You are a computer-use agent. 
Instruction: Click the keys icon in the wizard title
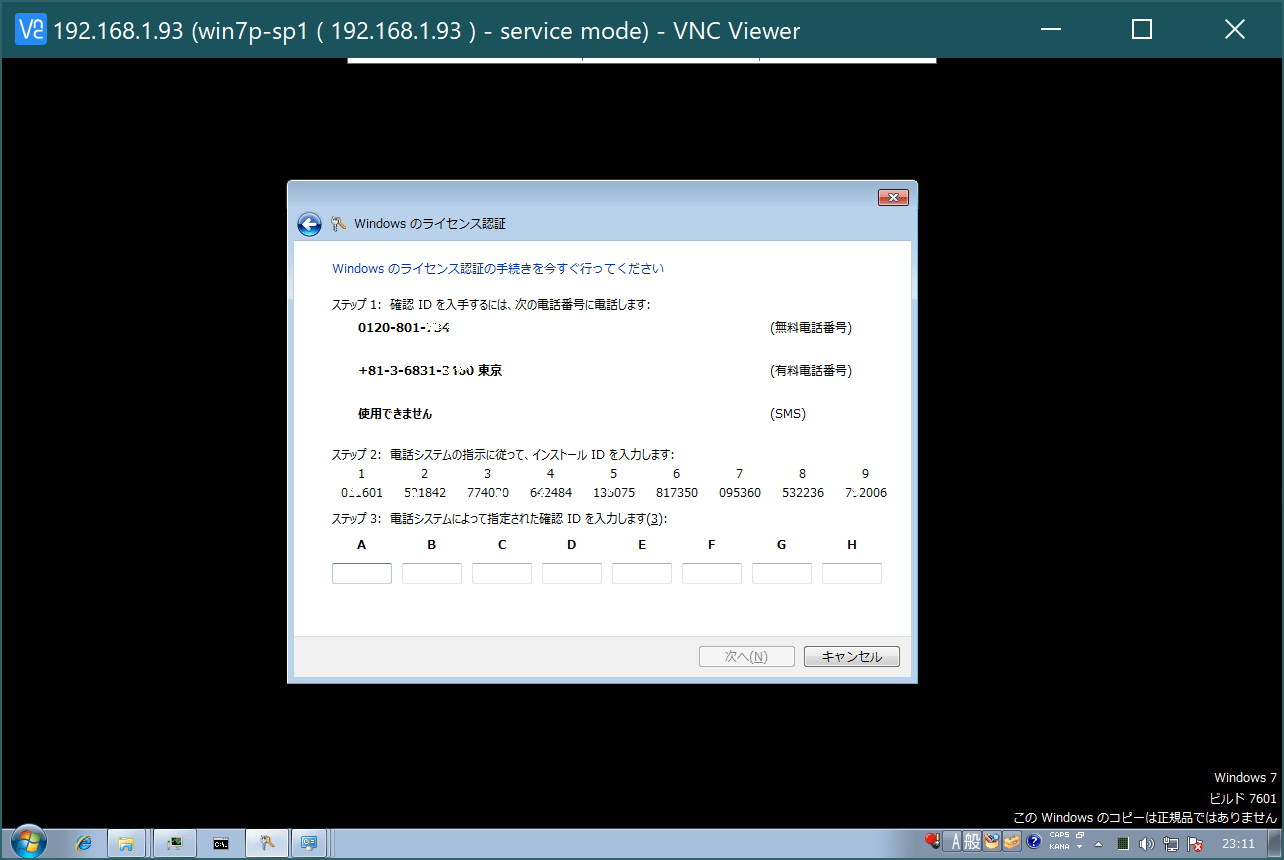coord(338,224)
